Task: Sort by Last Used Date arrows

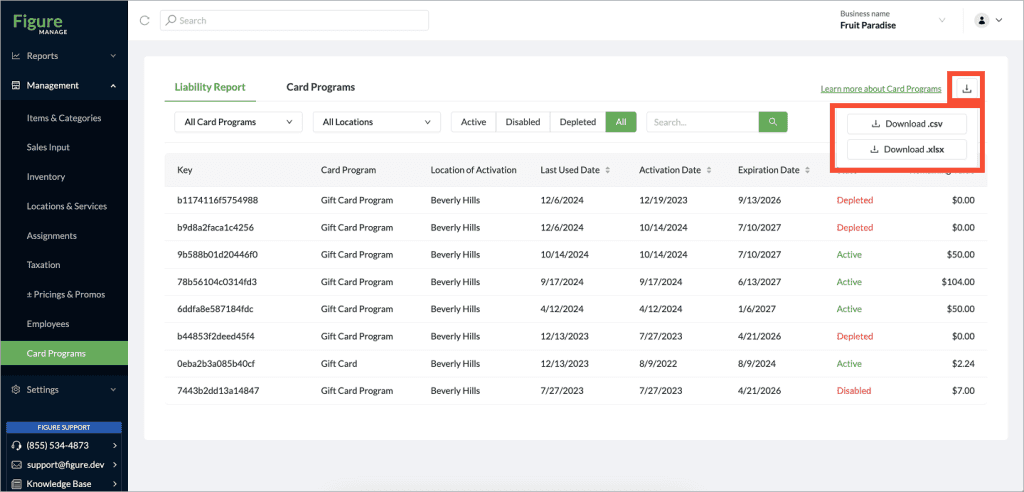Action: click(607, 170)
